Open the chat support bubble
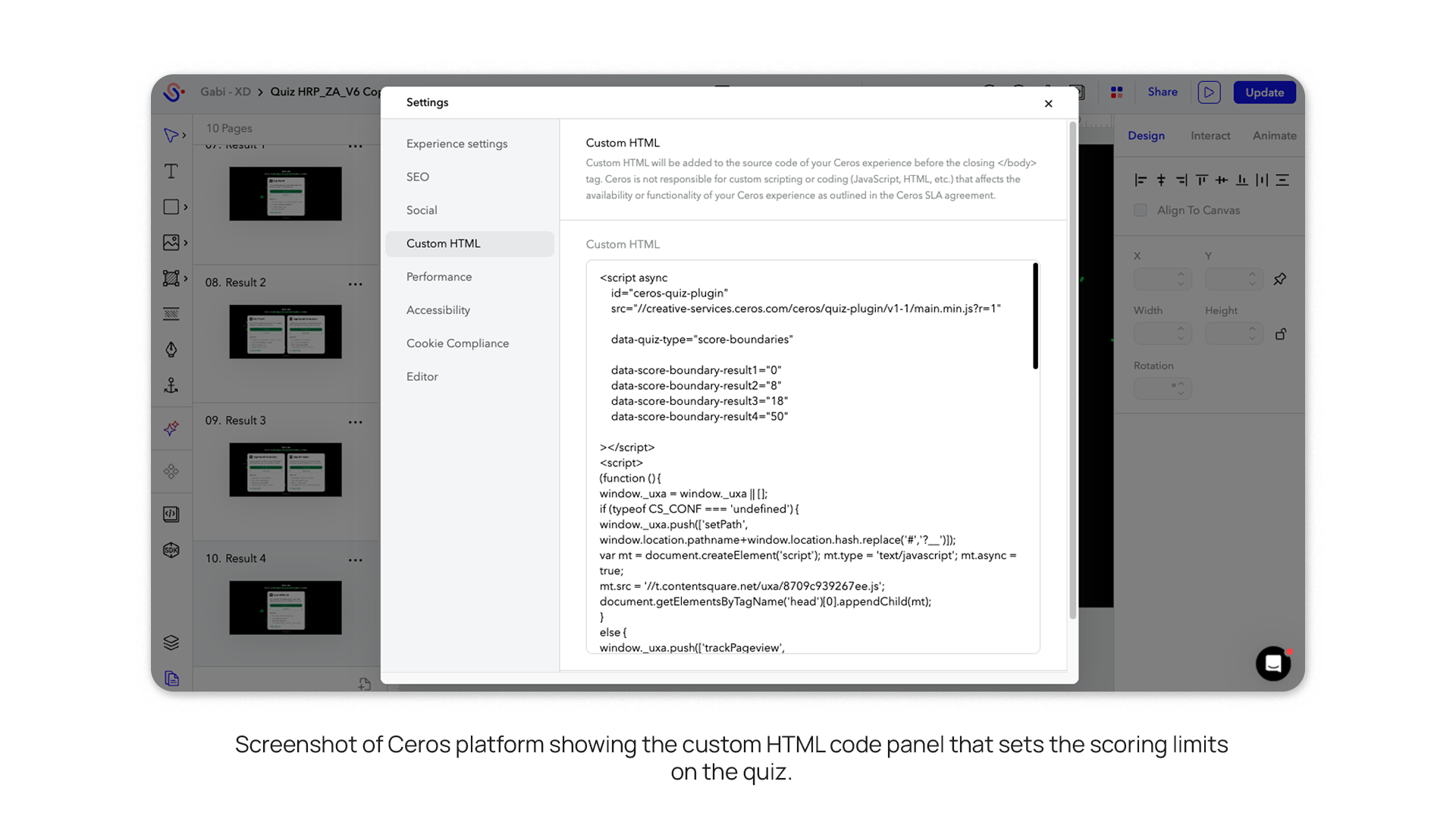This screenshot has height=819, width=1456. pyautogui.click(x=1273, y=664)
